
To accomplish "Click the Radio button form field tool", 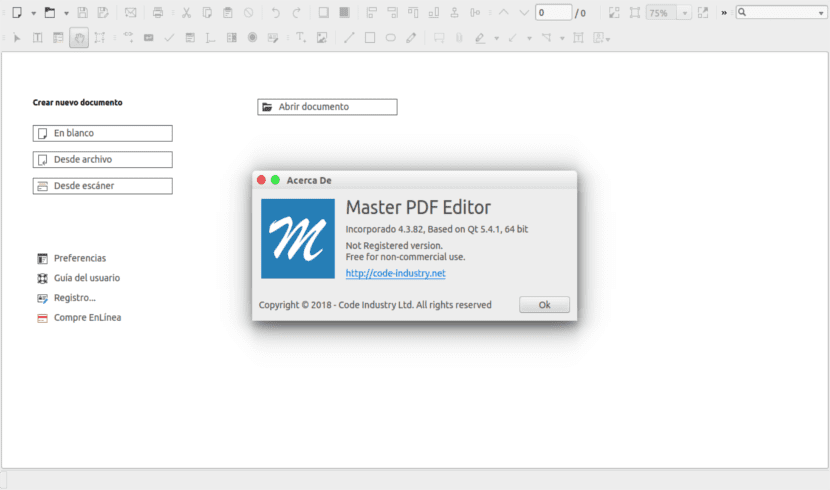I will point(252,38).
